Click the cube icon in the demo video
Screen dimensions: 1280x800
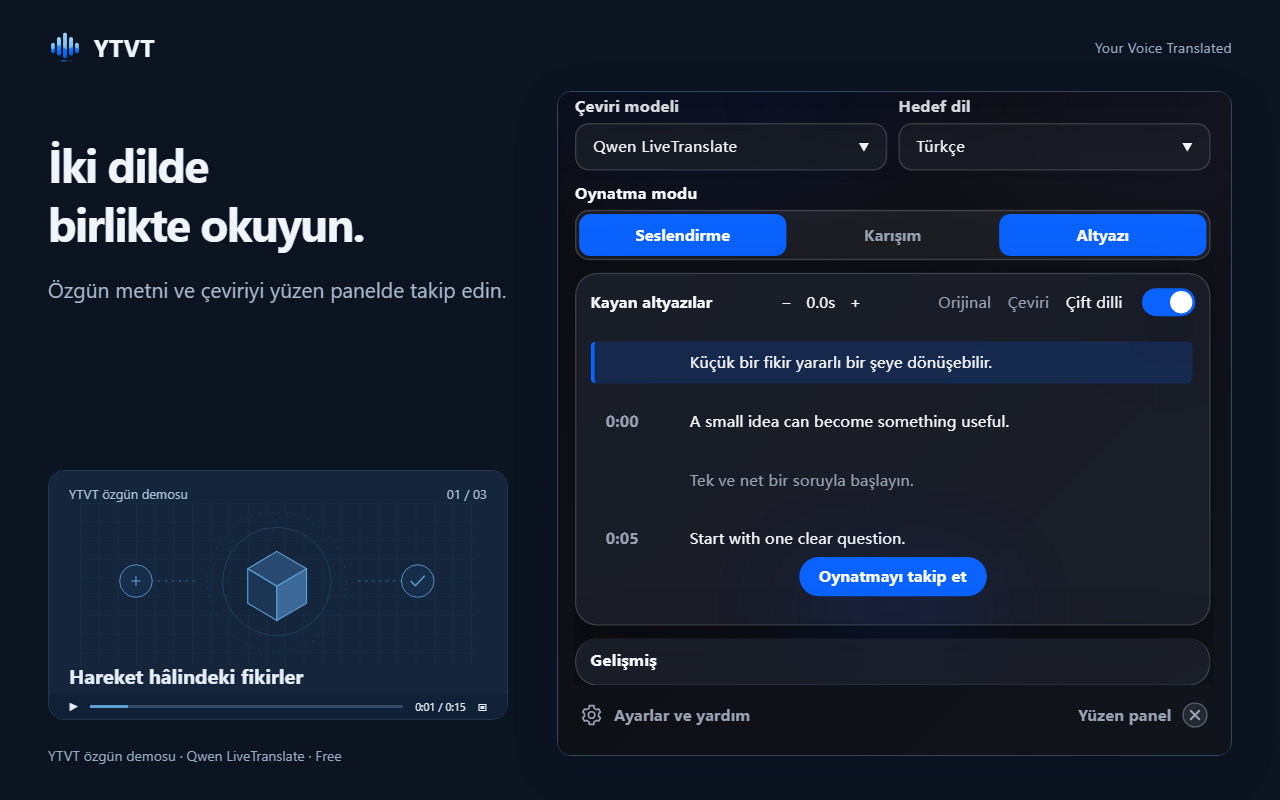pyautogui.click(x=277, y=584)
